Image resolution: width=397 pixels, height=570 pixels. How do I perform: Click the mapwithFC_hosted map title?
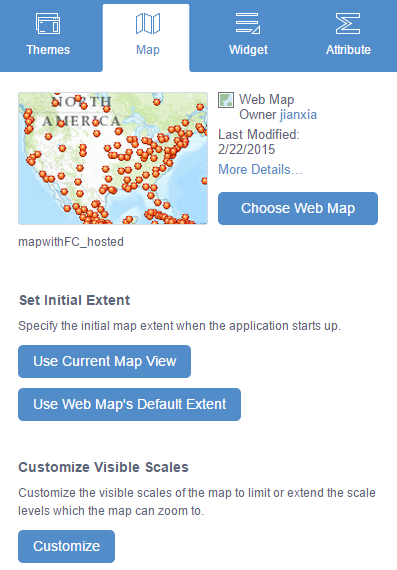click(71, 242)
